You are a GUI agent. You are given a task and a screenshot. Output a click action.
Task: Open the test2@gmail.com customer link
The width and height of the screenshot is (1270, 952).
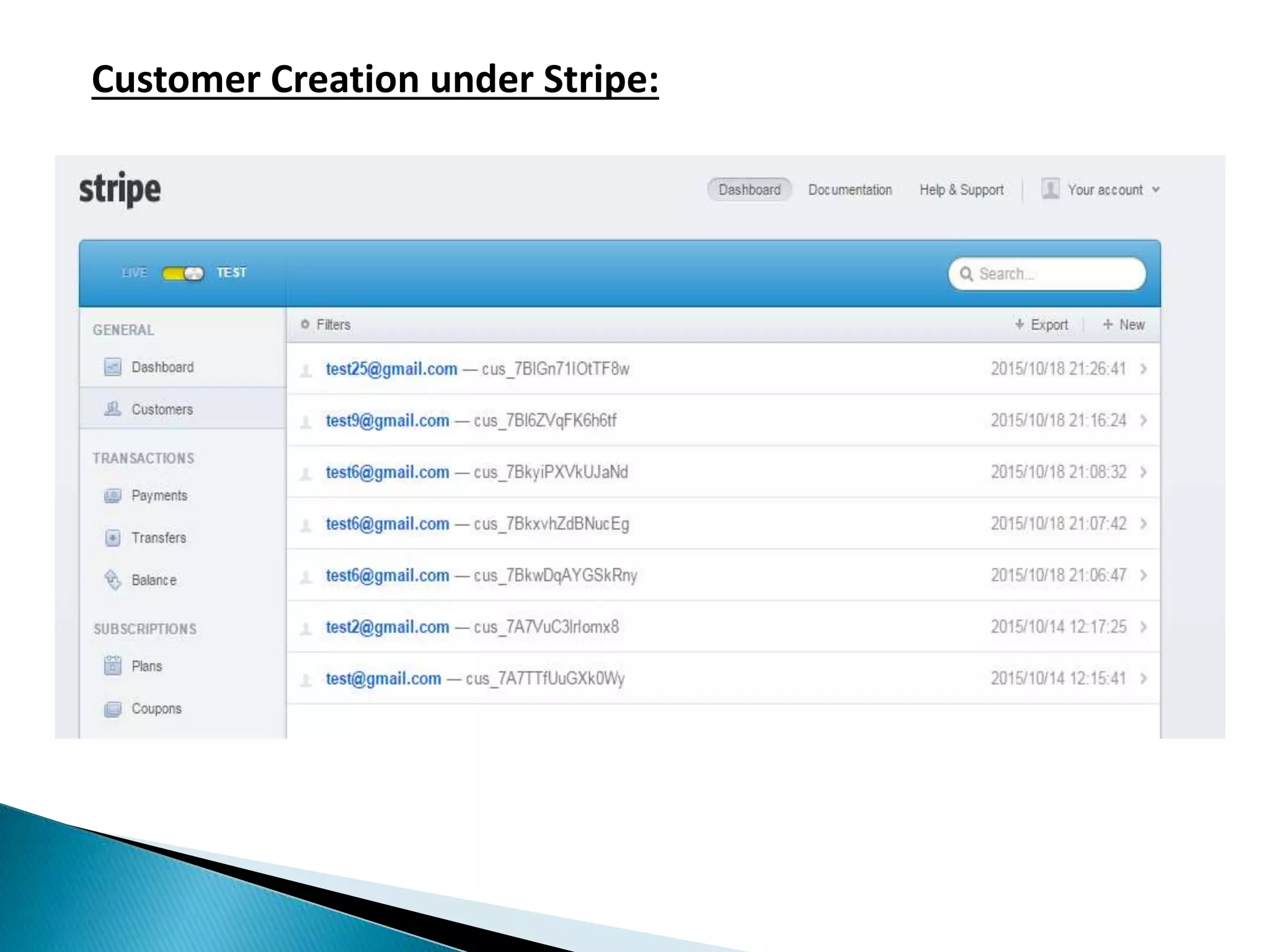coord(388,627)
